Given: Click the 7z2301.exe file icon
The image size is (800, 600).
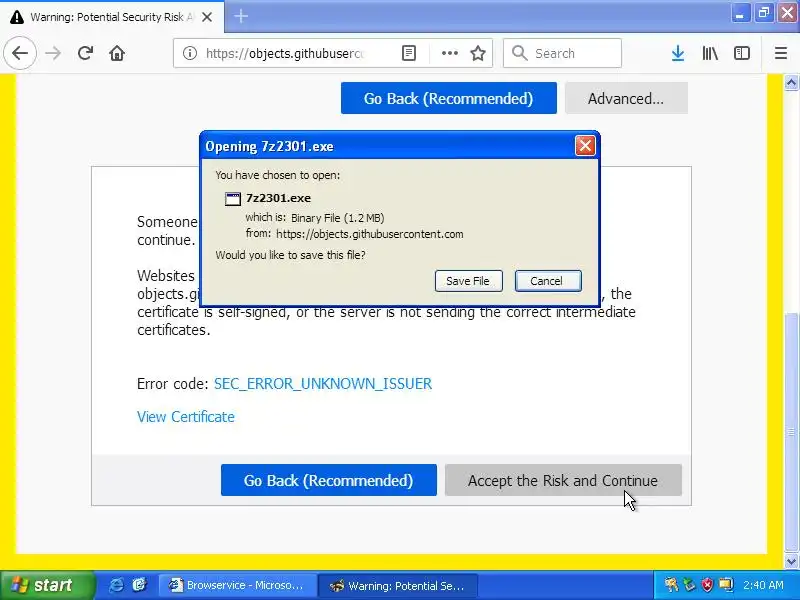Looking at the screenshot, I should [233, 198].
